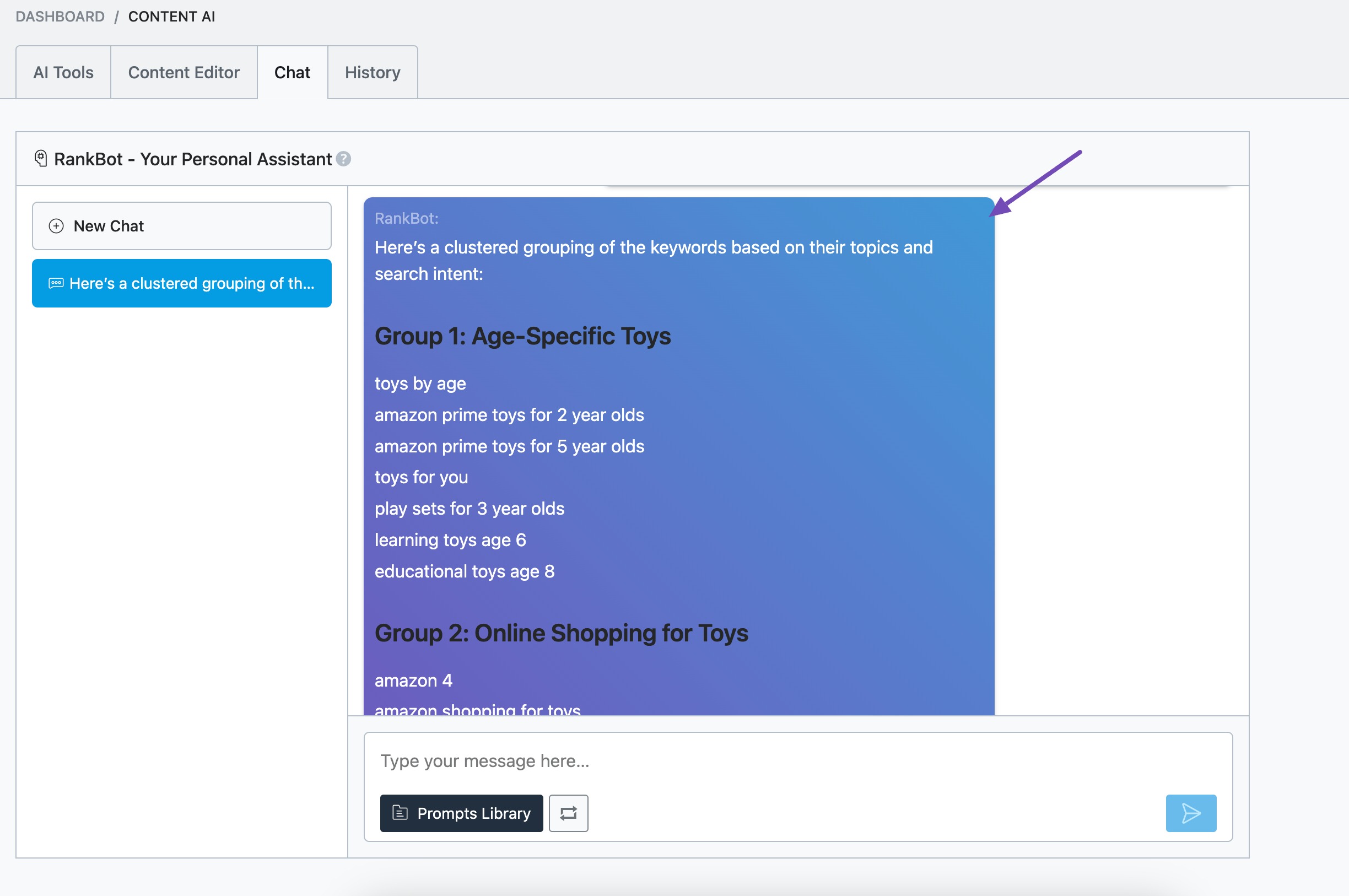
Task: Start a New Chat
Action: coord(181,225)
